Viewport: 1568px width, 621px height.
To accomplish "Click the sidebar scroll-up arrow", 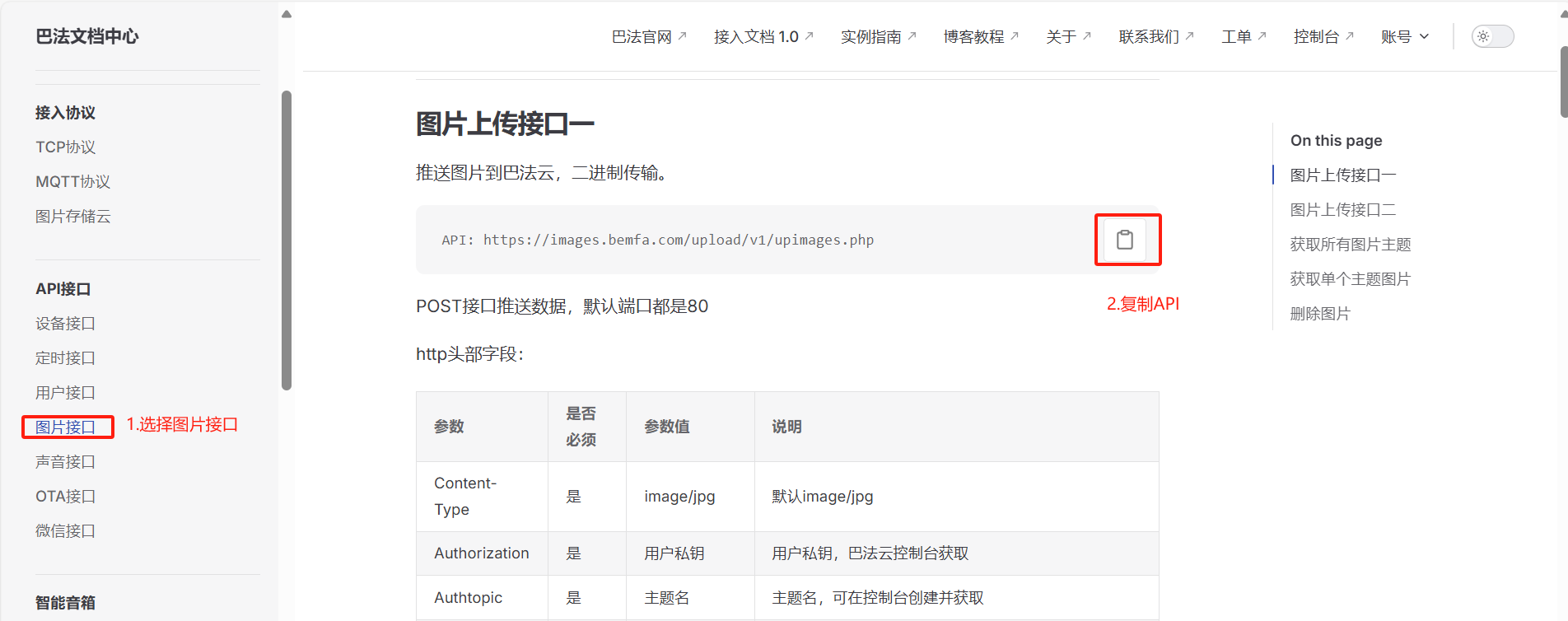I will (x=287, y=14).
